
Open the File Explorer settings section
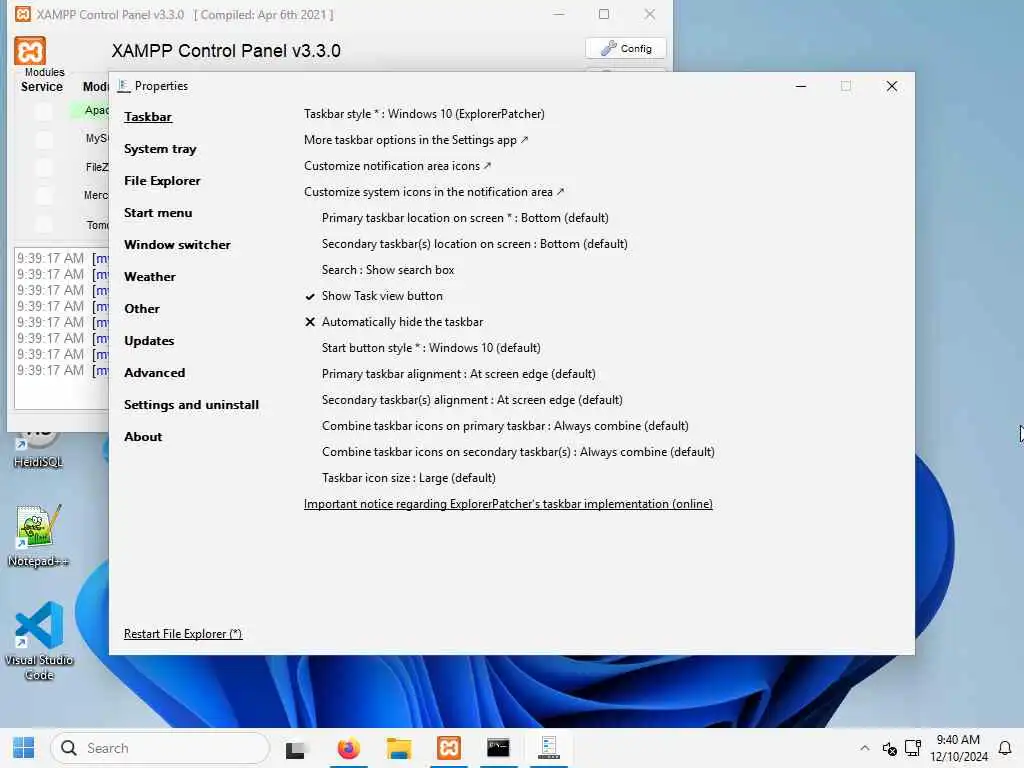(x=162, y=181)
